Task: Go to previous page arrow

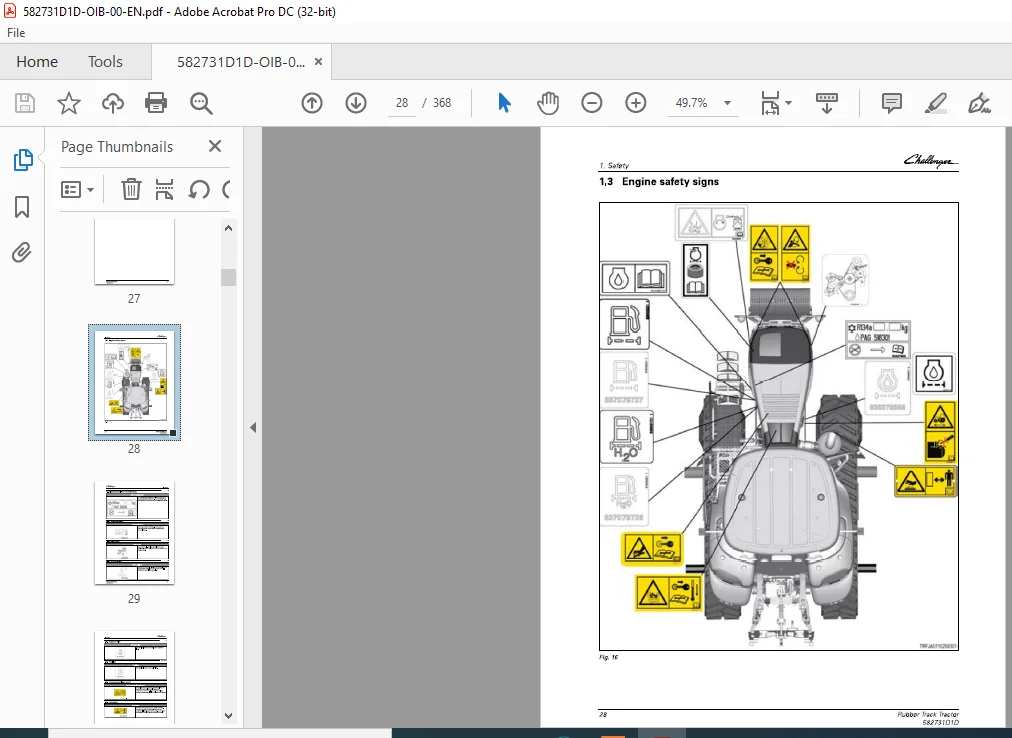Action: pyautogui.click(x=312, y=103)
